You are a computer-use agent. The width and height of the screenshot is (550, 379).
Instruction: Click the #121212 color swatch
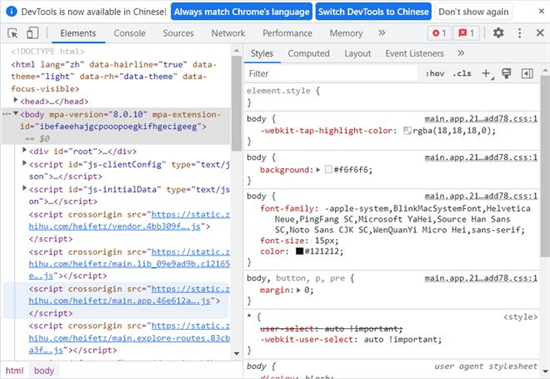pyautogui.click(x=299, y=251)
